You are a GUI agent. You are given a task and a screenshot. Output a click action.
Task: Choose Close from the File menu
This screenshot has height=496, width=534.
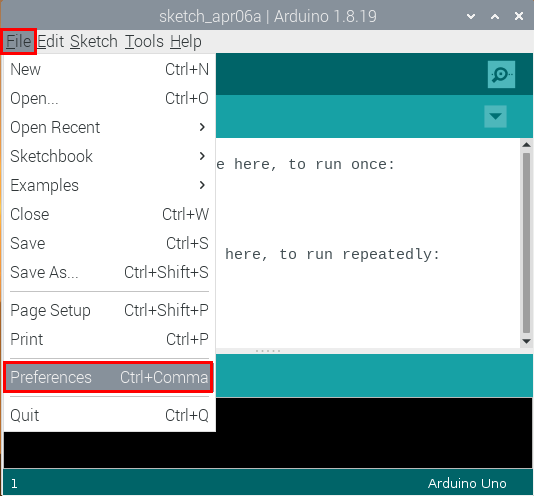tap(109, 214)
